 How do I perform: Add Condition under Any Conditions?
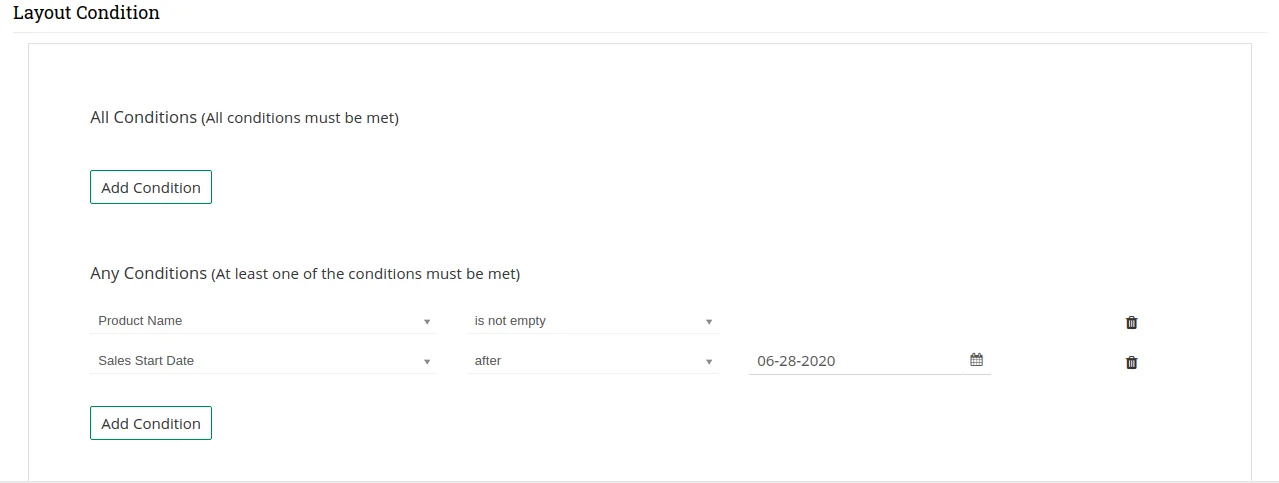pos(151,423)
